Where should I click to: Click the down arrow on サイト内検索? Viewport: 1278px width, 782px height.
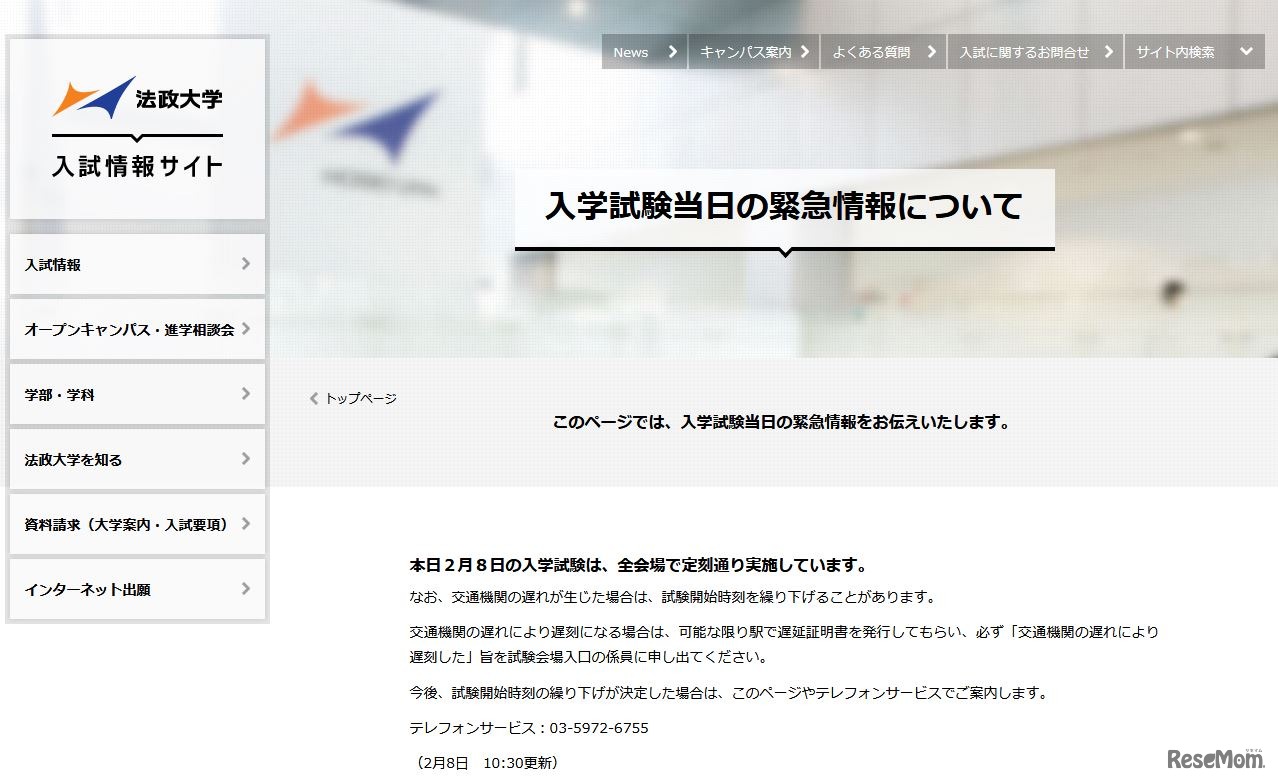1246,52
